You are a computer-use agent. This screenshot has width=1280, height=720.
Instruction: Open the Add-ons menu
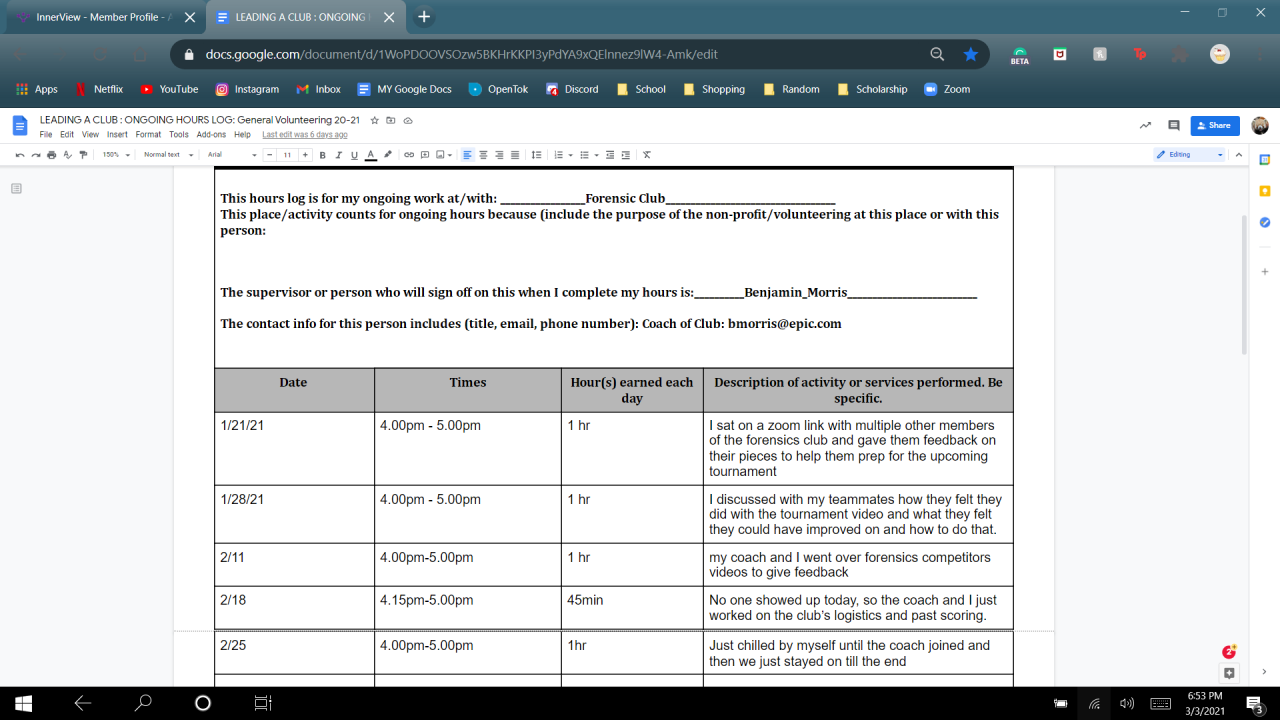click(211, 134)
